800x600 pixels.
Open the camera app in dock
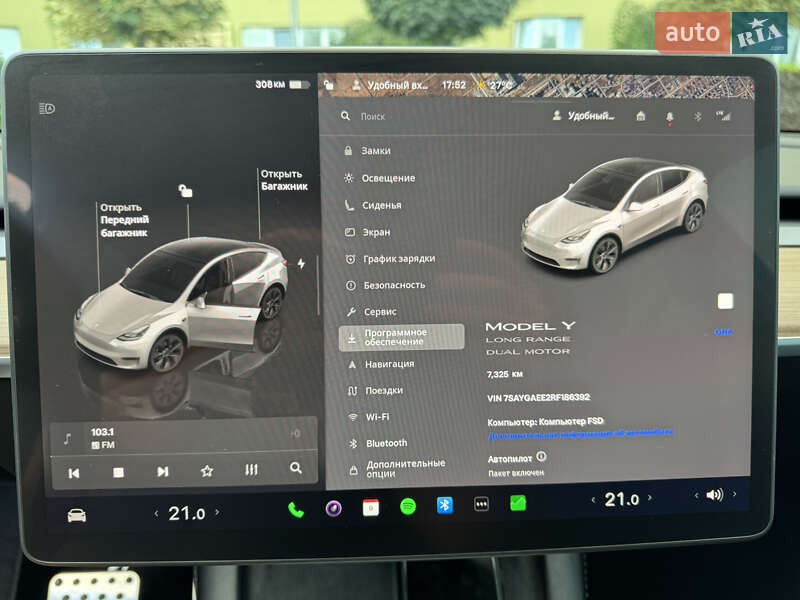[x=334, y=508]
